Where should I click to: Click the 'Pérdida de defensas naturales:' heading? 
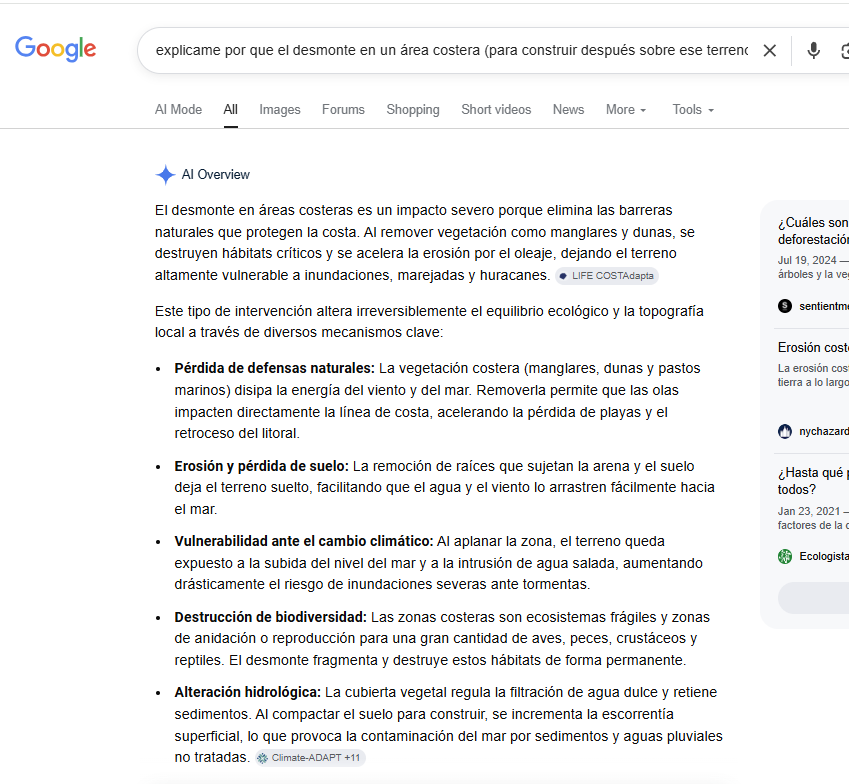[274, 368]
